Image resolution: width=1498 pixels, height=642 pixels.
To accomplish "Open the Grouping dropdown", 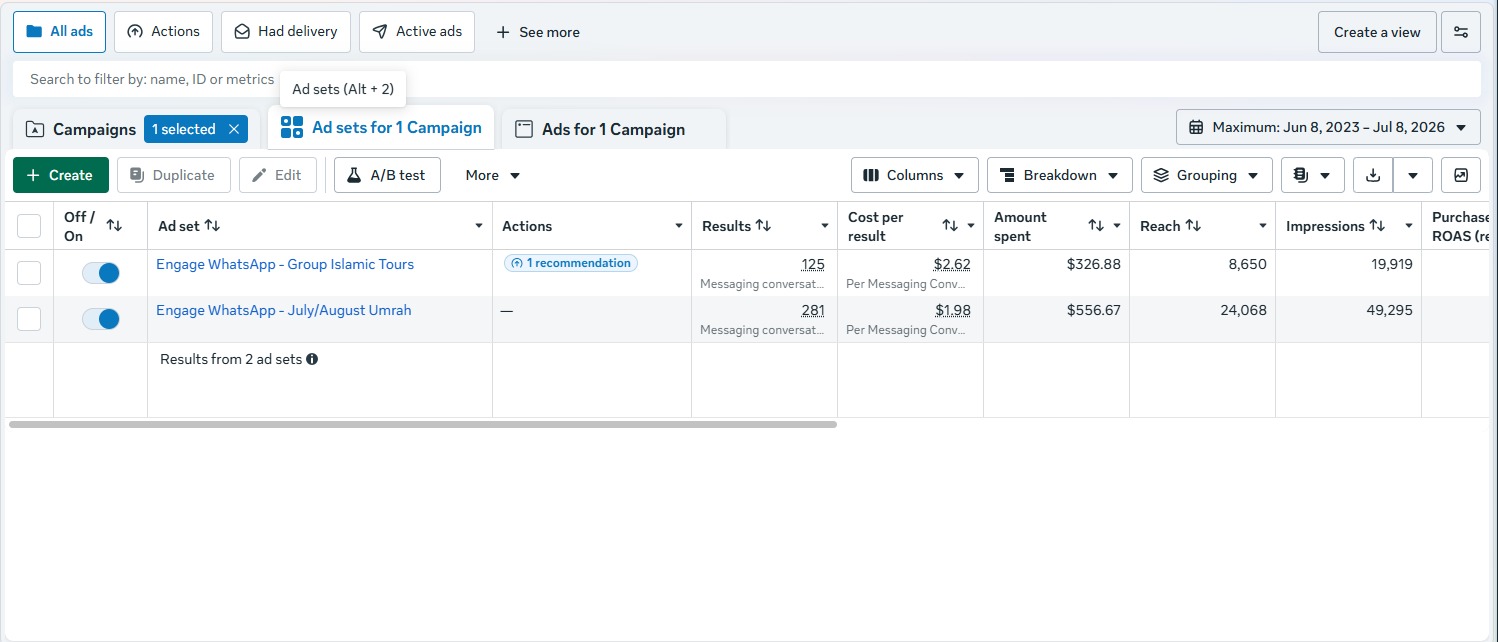I will pyautogui.click(x=1206, y=175).
